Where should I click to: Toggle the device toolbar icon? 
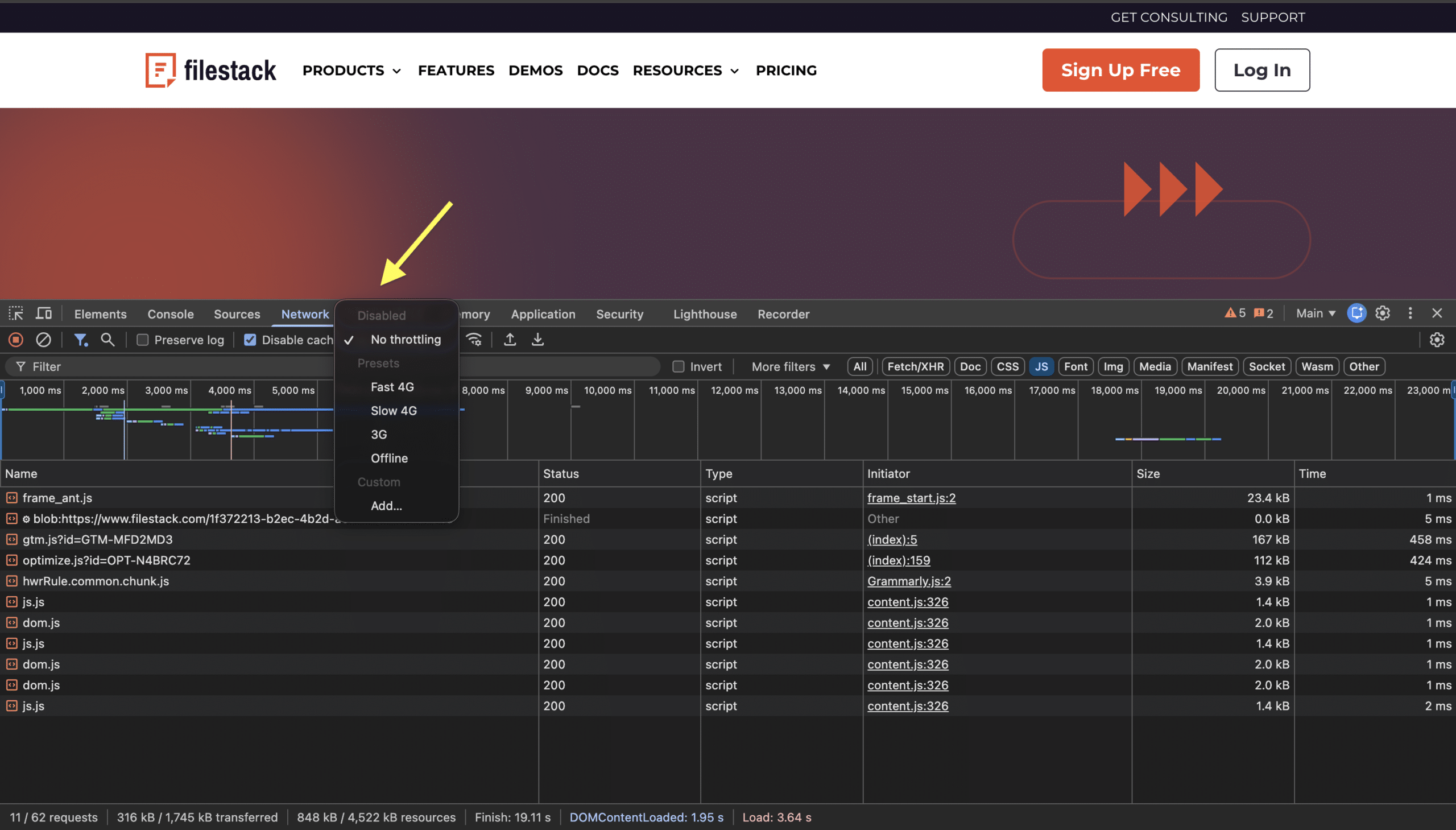44,313
